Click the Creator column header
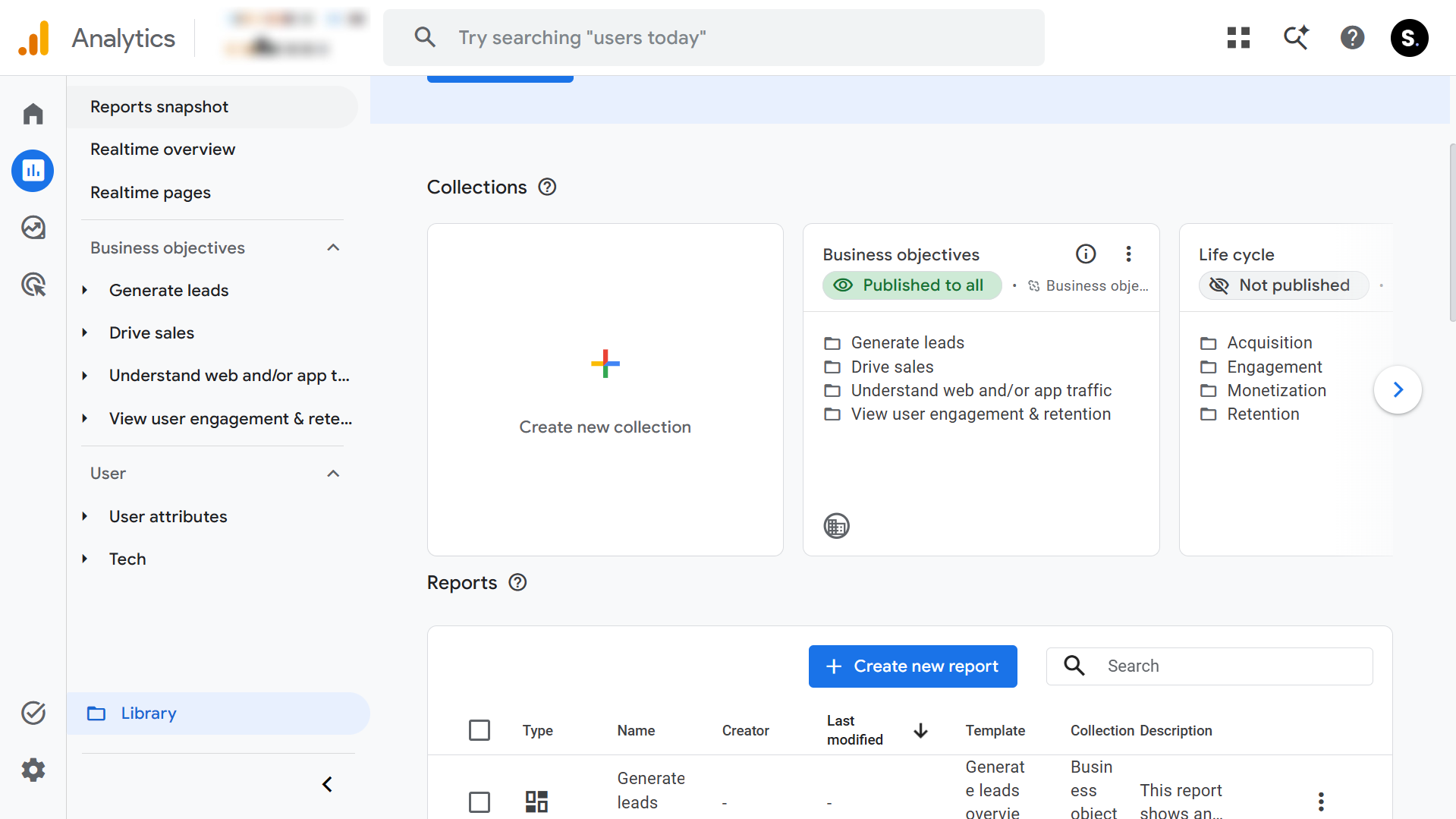This screenshot has height=819, width=1456. (x=745, y=730)
